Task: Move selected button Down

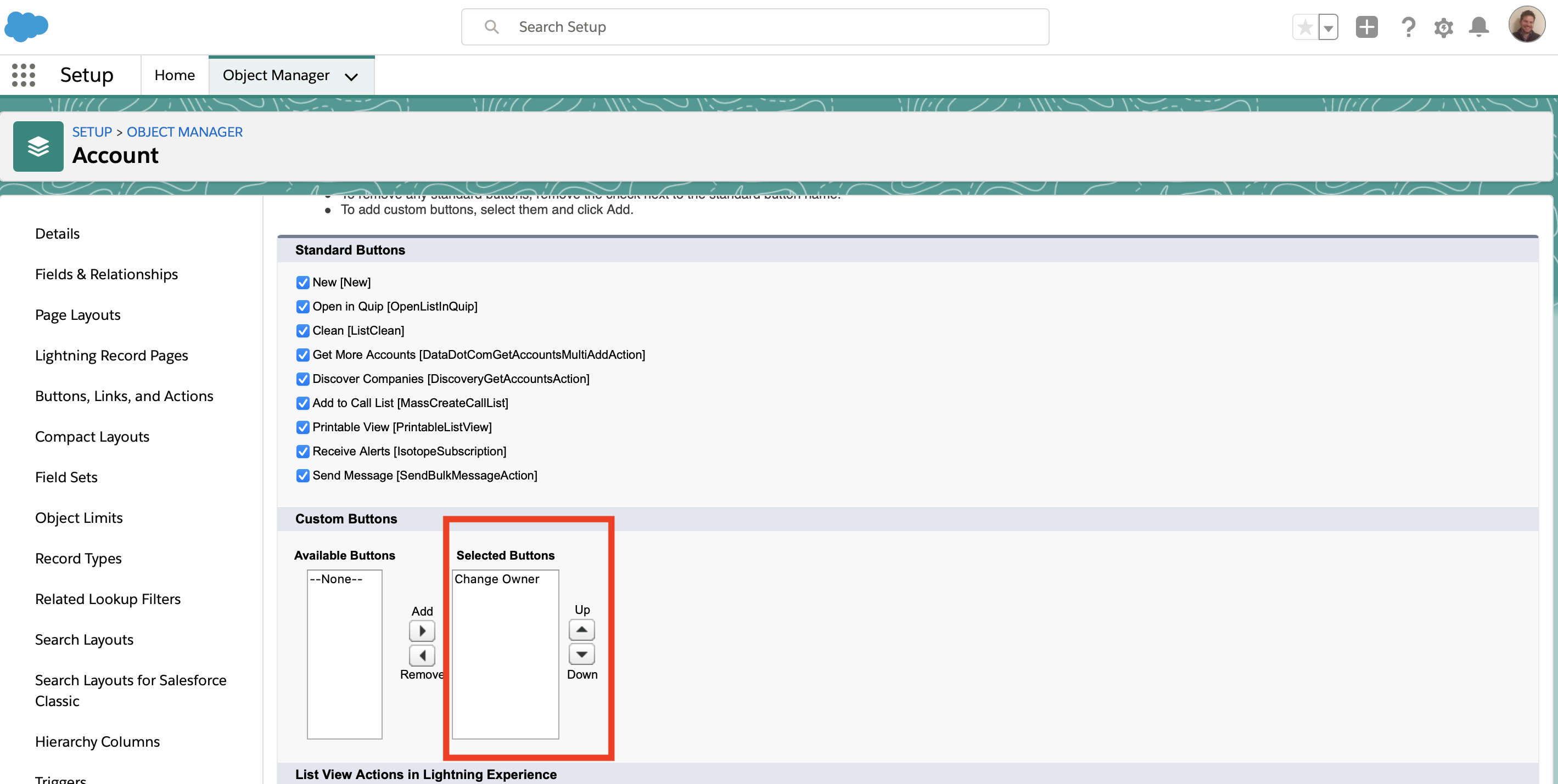Action: point(581,654)
